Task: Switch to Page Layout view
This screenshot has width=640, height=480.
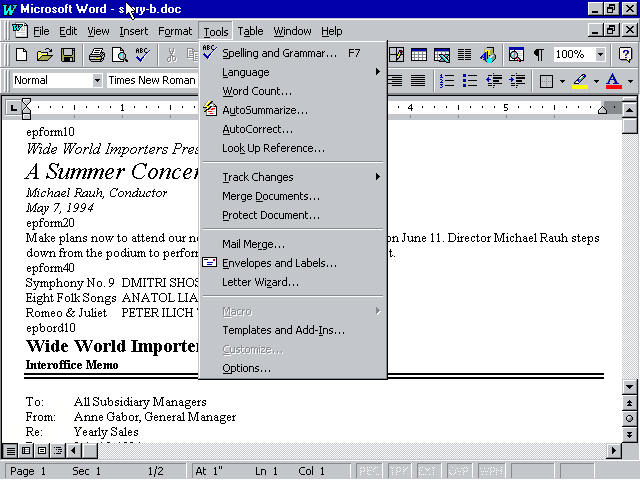Action: tap(42, 451)
